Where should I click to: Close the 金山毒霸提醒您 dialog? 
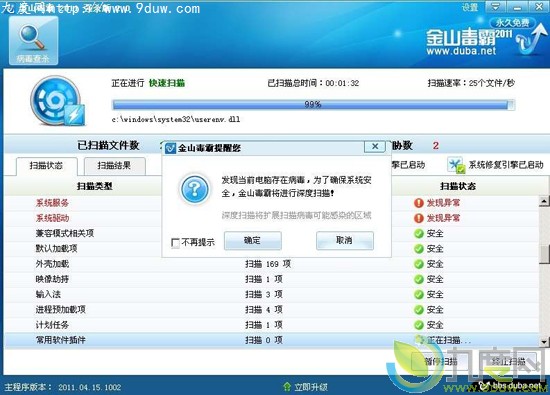pos(375,146)
